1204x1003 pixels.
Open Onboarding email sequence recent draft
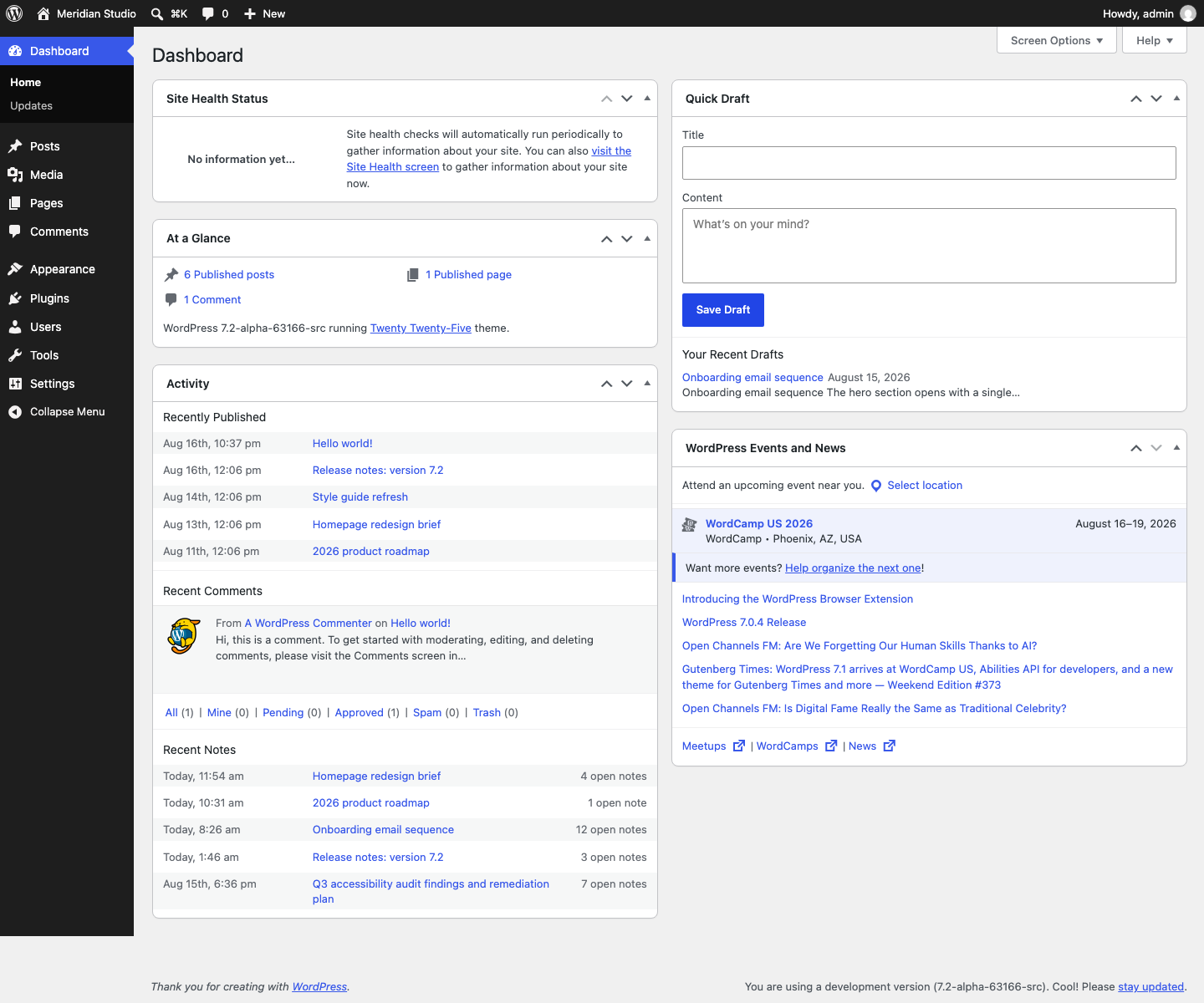[x=752, y=378]
